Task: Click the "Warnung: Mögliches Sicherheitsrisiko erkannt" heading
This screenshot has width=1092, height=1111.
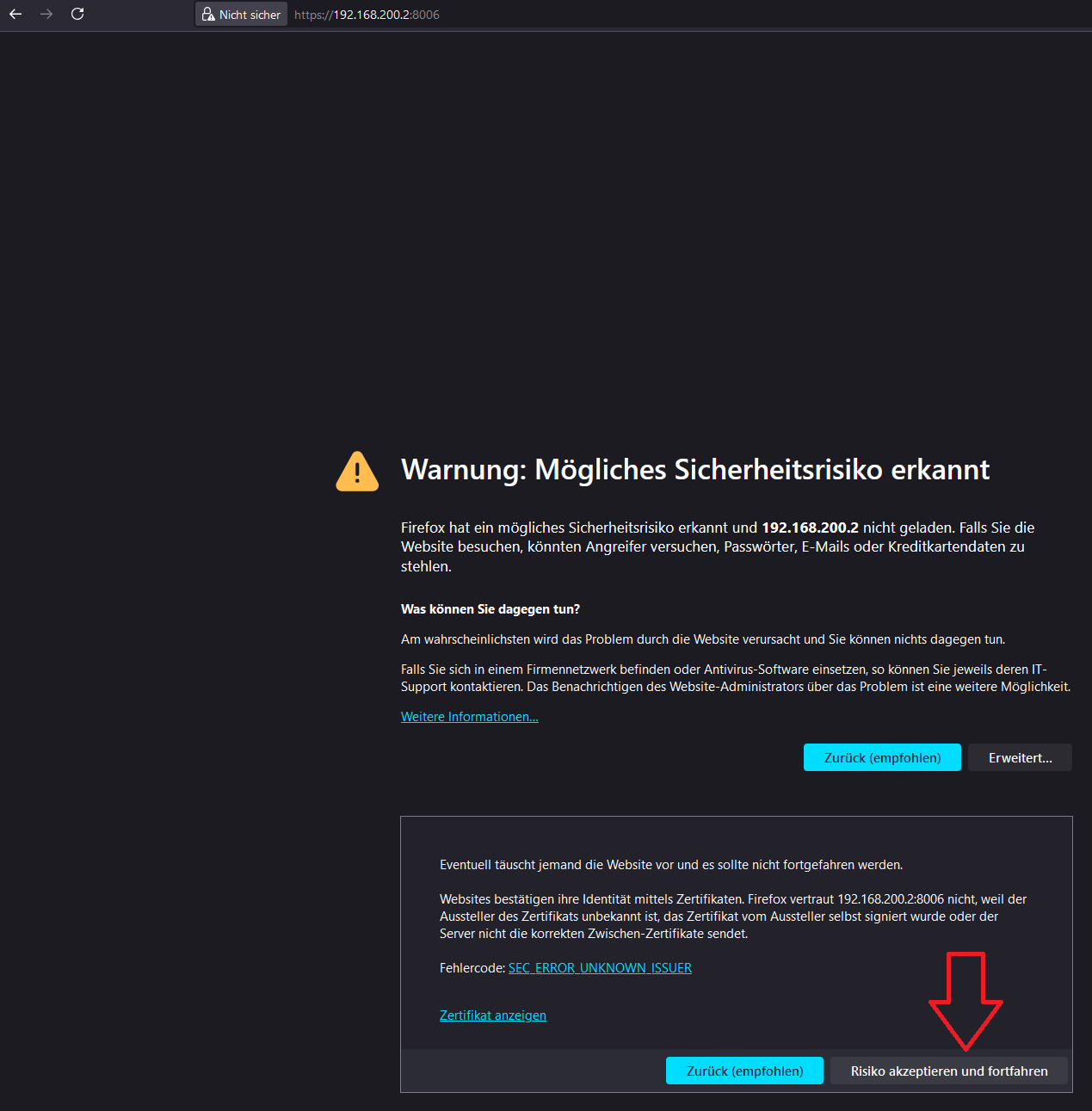Action: [x=694, y=470]
